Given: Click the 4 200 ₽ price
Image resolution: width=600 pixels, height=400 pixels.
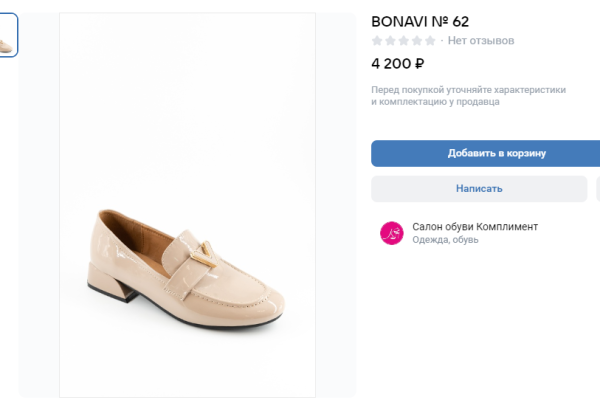Looking at the screenshot, I should (397, 64).
